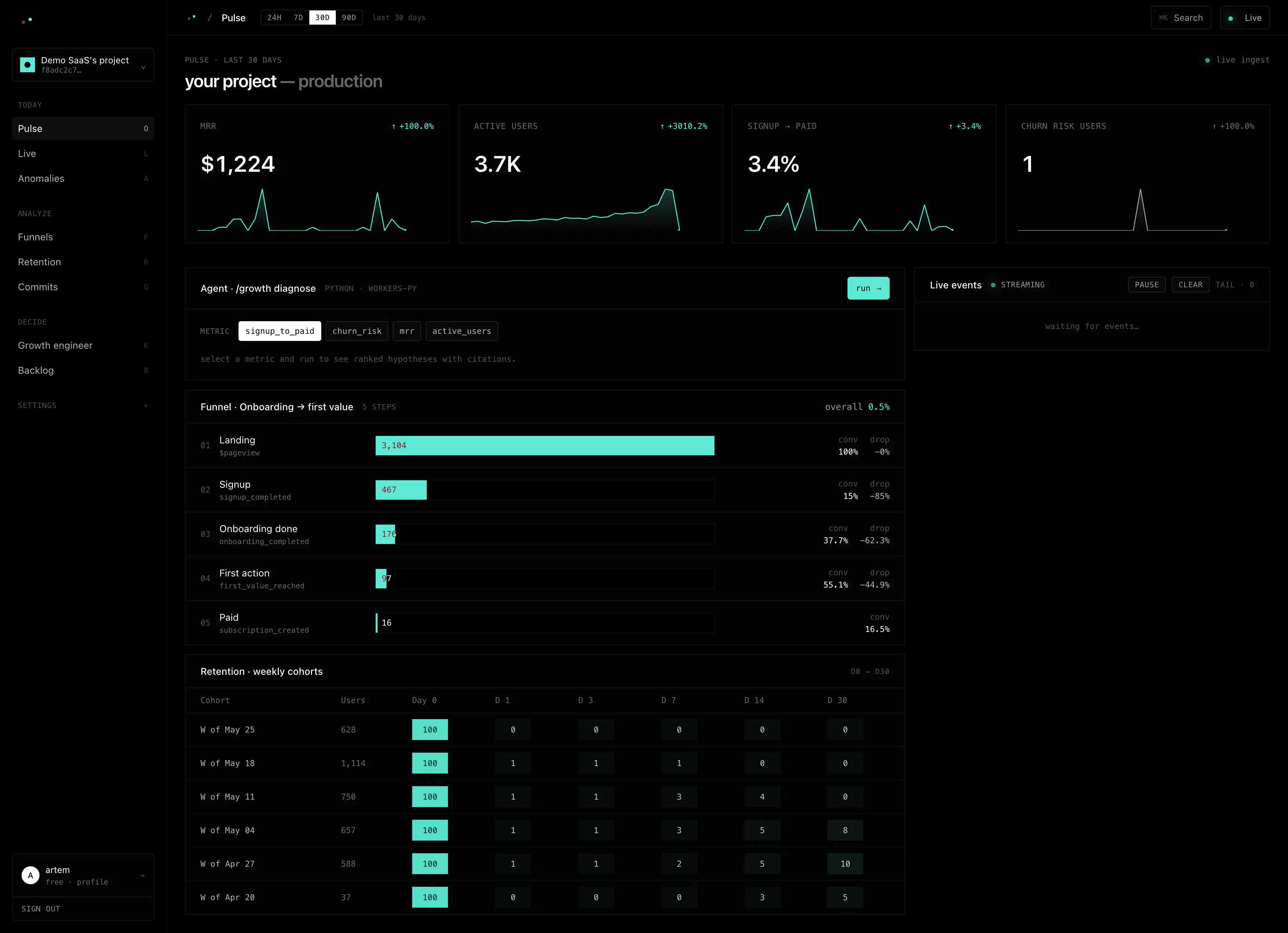
Task: Click the MRR sparkline chart
Action: click(x=302, y=209)
